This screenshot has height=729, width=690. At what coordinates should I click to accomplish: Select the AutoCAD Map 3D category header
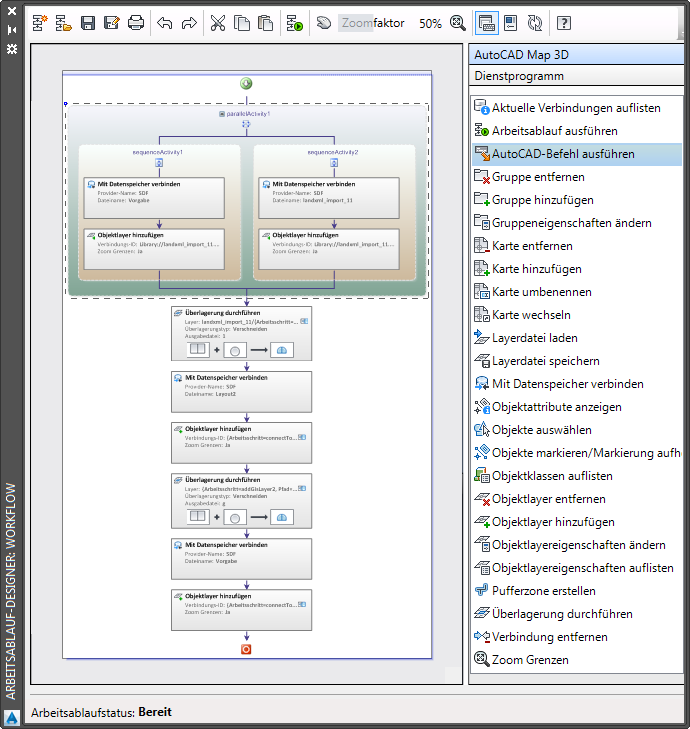pyautogui.click(x=576, y=55)
